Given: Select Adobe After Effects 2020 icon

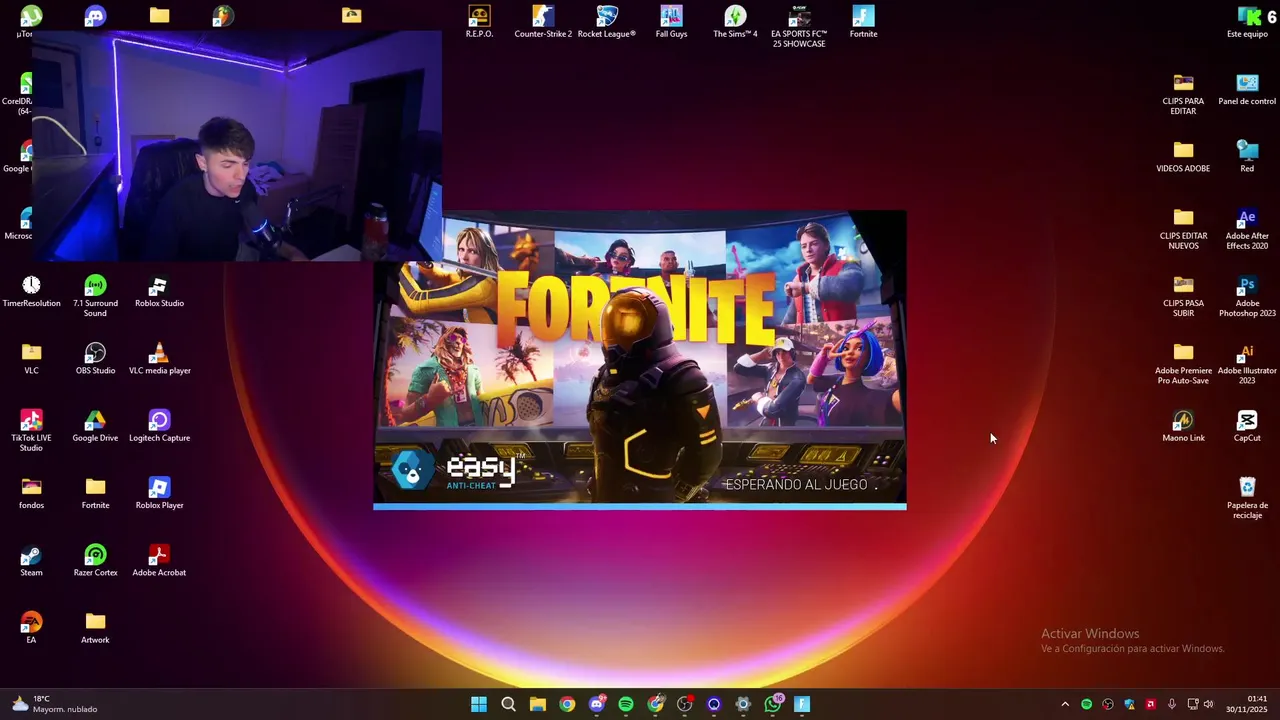Looking at the screenshot, I should point(1247,228).
